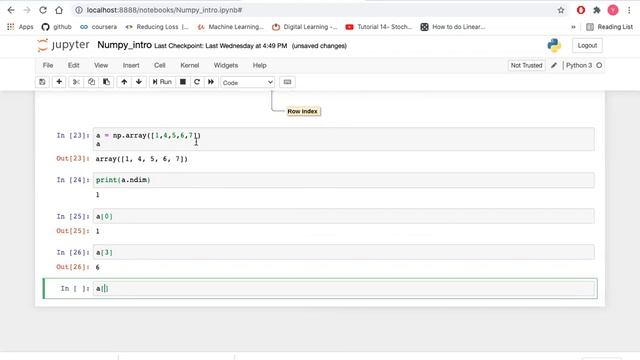Go forward in browser history
Viewport: 640px width, 360px height.
[27, 10]
